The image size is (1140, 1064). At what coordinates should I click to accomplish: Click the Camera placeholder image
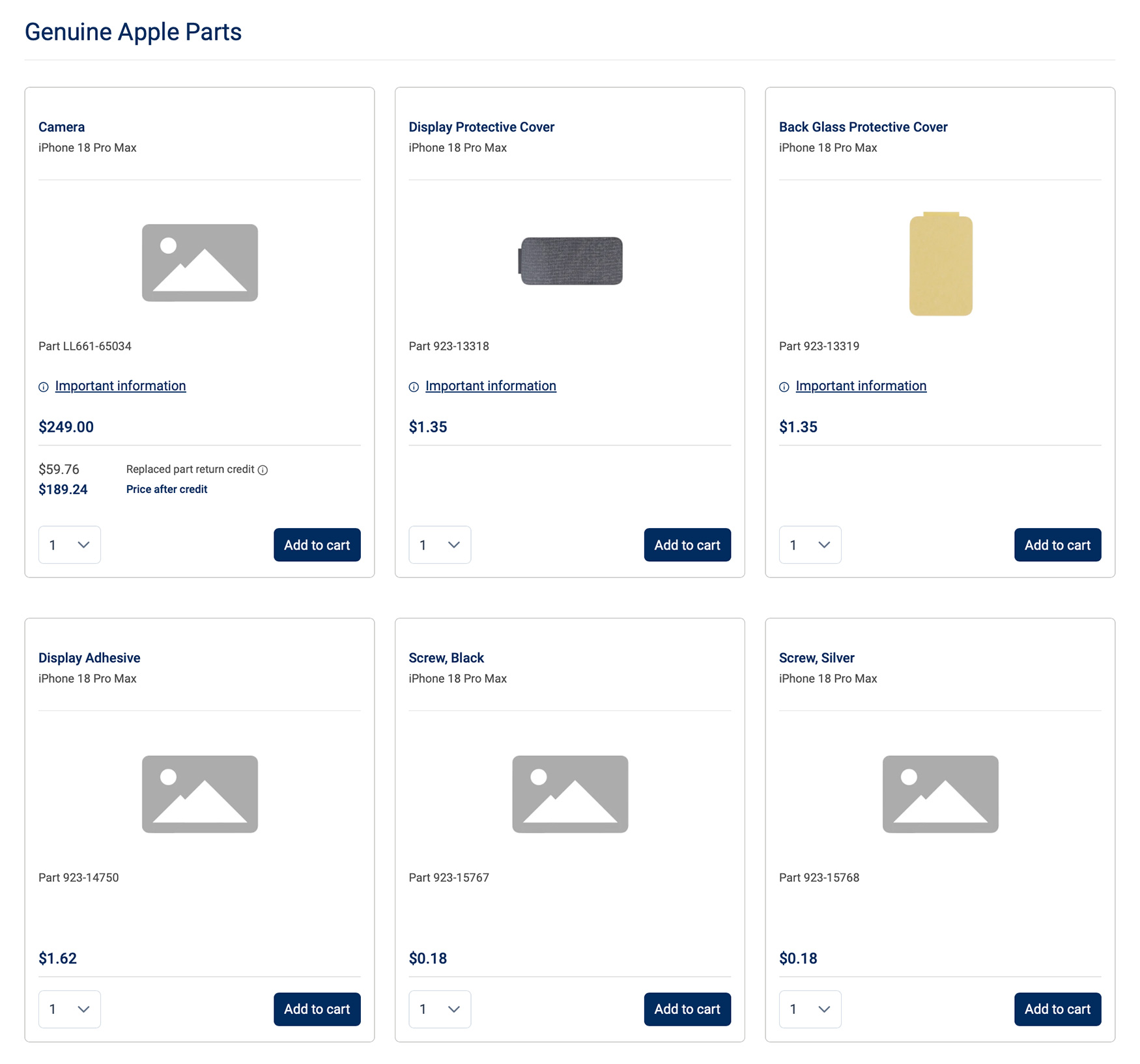pos(200,262)
